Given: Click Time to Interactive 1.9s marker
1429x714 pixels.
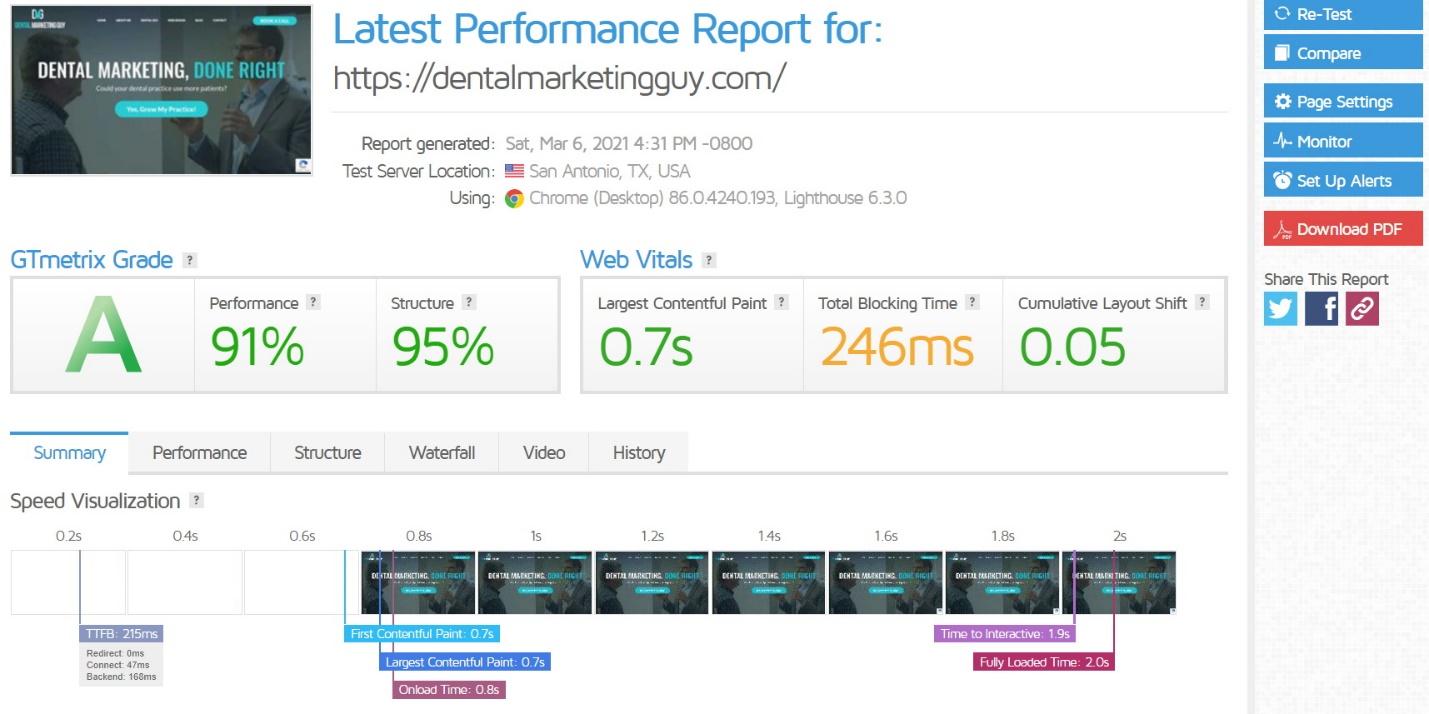Looking at the screenshot, I should 1004,633.
